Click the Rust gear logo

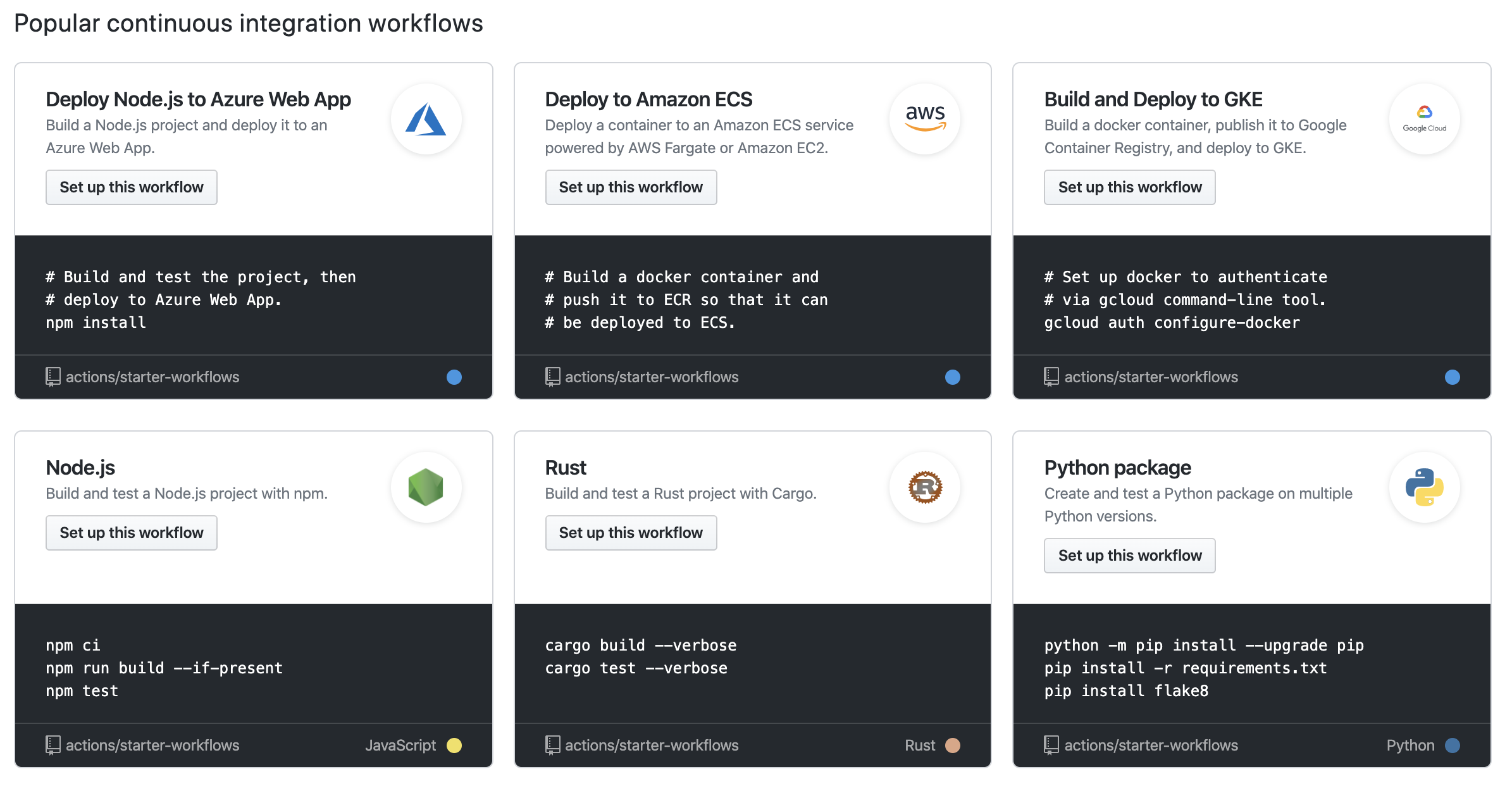pyautogui.click(x=925, y=487)
